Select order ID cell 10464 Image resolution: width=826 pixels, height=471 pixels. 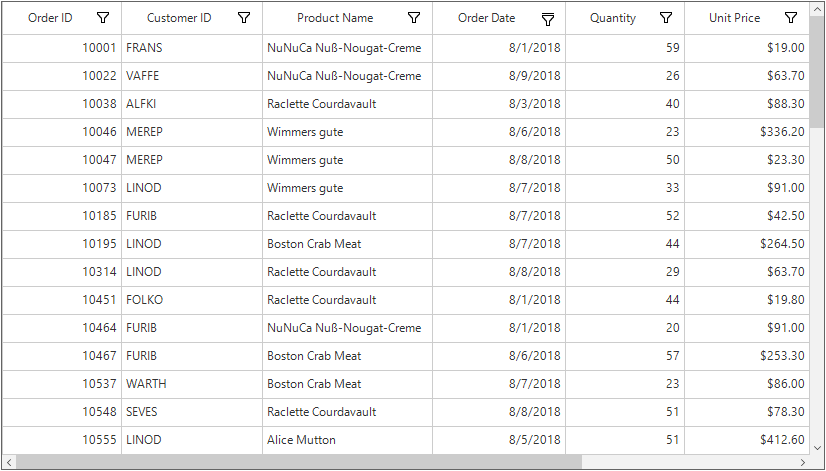[x=62, y=328]
